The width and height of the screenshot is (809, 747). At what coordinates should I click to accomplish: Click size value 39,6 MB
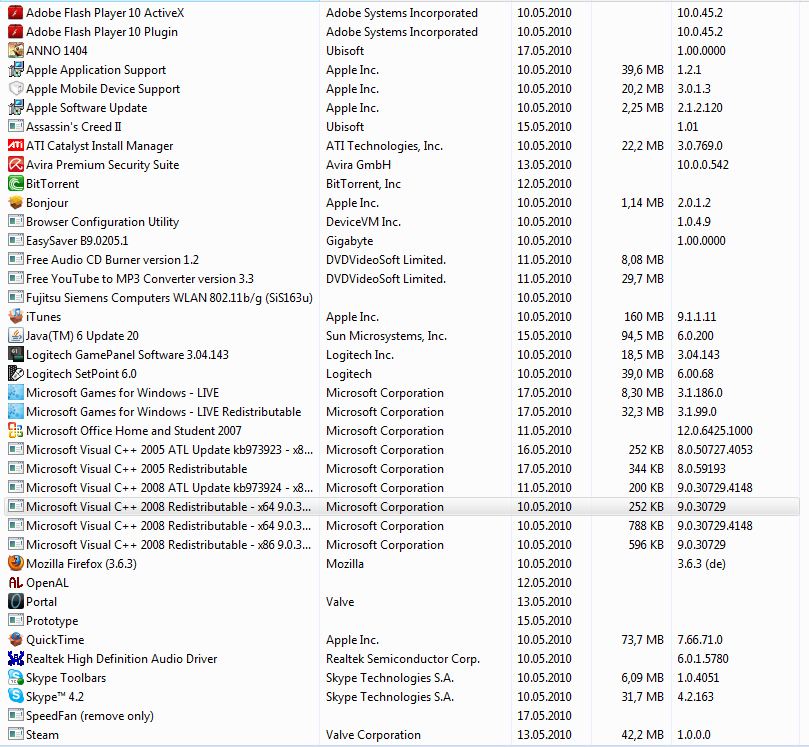(642, 70)
